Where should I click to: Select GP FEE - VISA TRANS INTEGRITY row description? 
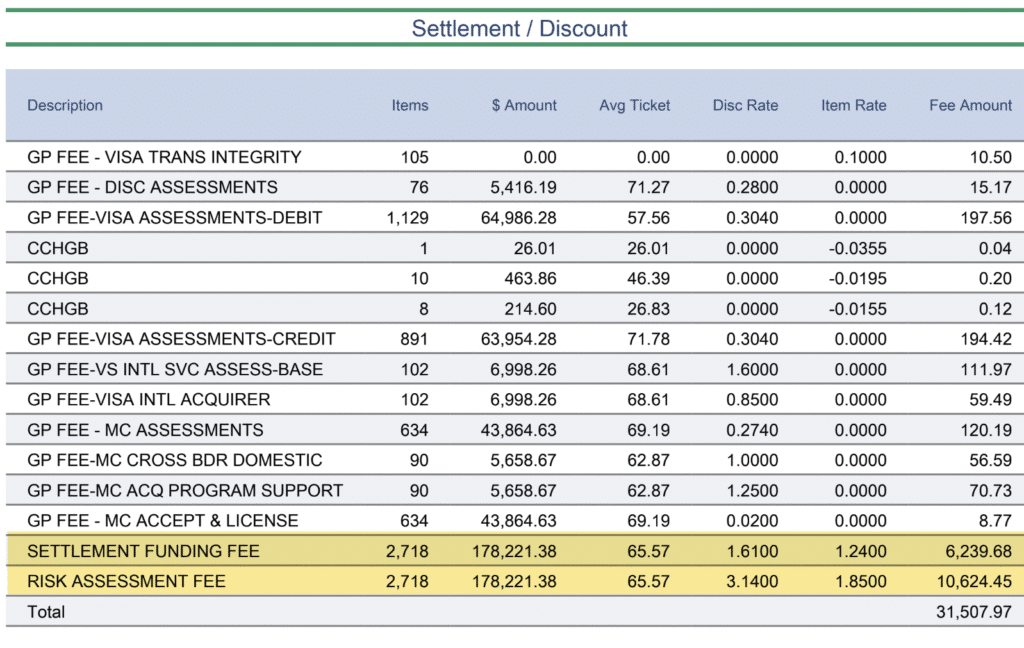(x=164, y=157)
